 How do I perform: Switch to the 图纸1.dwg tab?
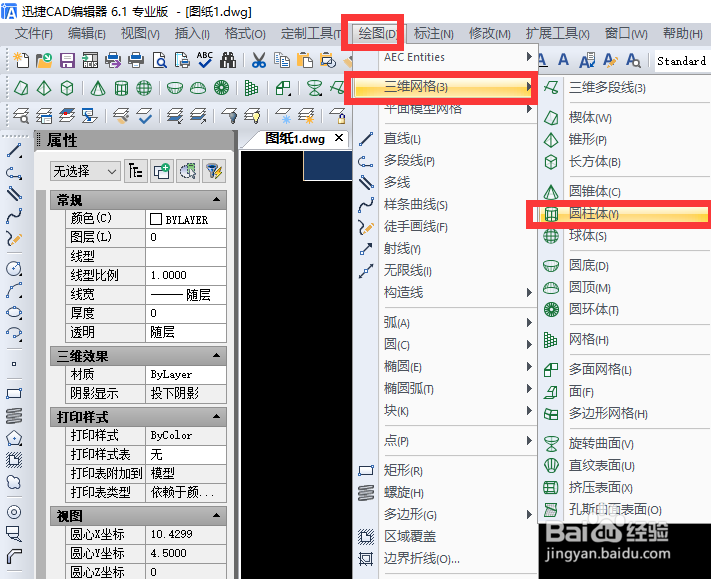[295, 138]
